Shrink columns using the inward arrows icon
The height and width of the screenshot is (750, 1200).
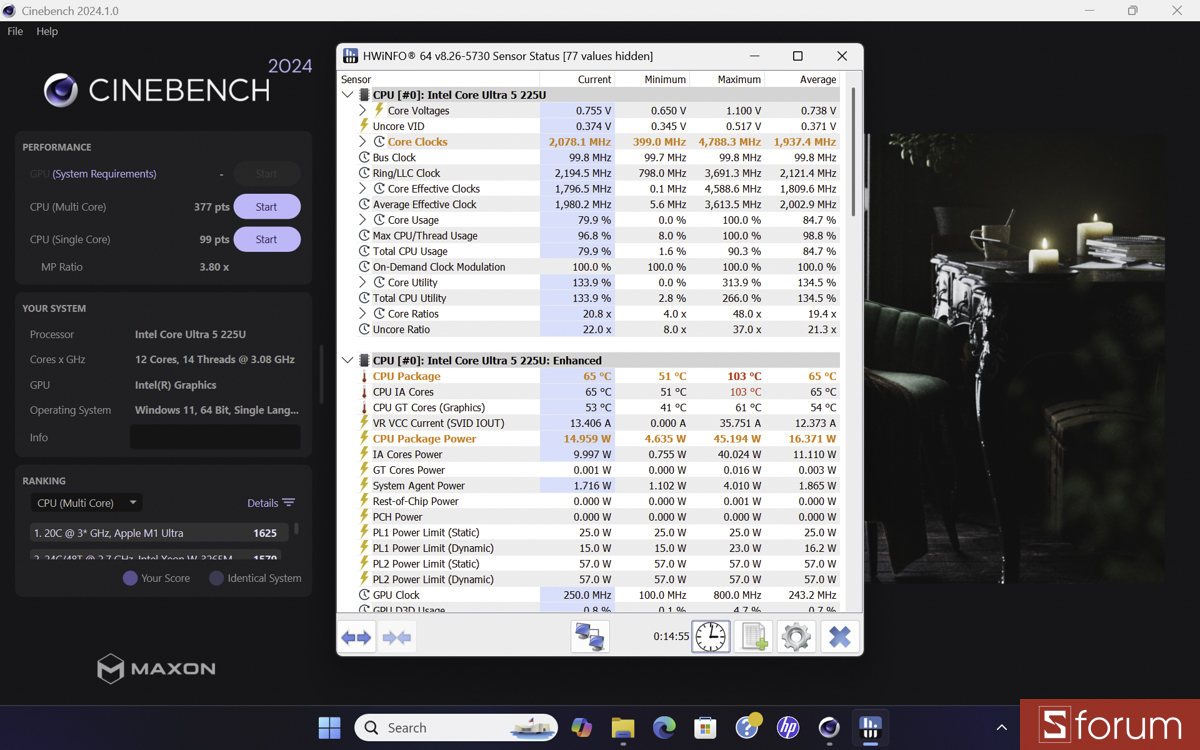pyautogui.click(x=395, y=636)
